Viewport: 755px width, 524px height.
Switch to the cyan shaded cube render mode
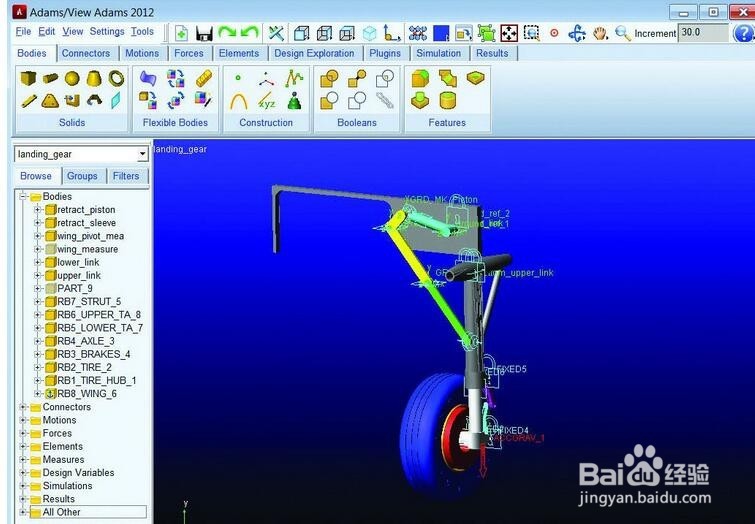point(369,33)
